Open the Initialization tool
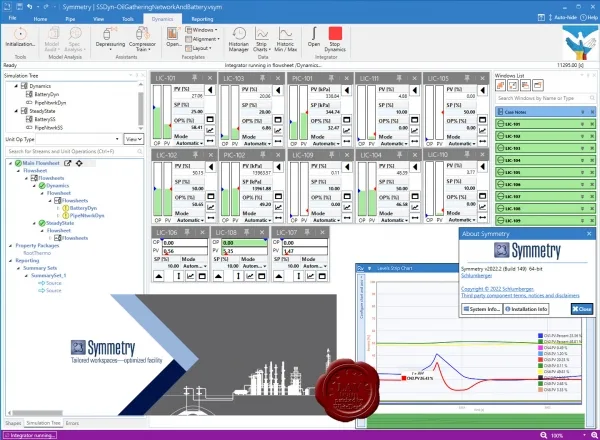600x440 pixels. click(x=20, y=37)
